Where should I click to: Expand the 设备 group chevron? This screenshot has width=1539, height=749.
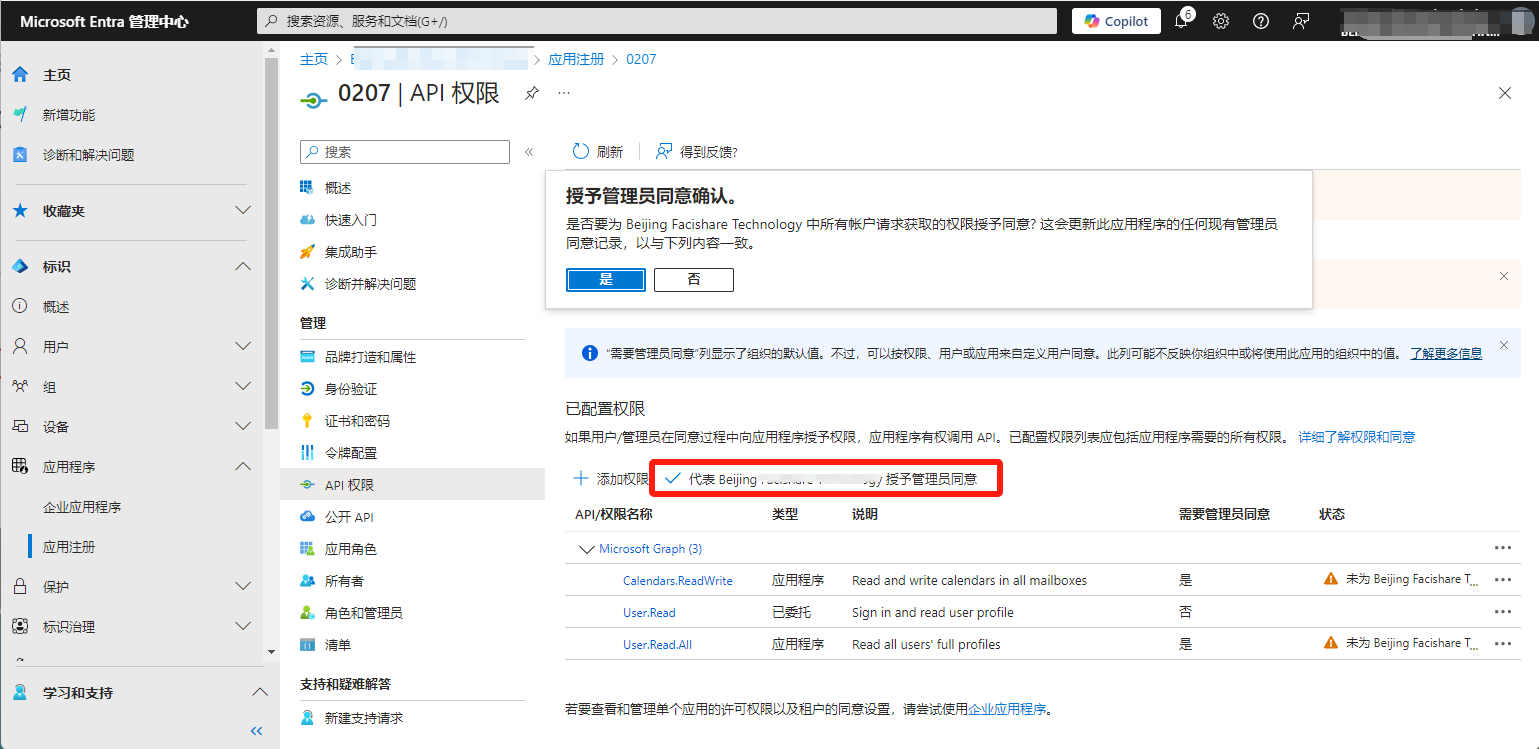[242, 427]
